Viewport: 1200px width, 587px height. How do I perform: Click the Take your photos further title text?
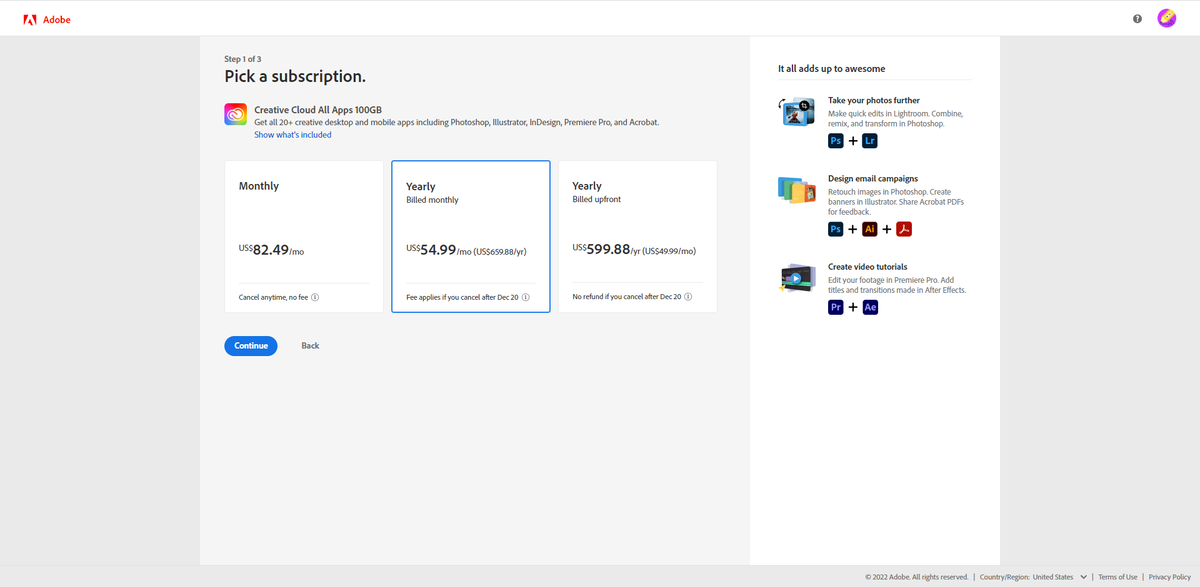874,101
